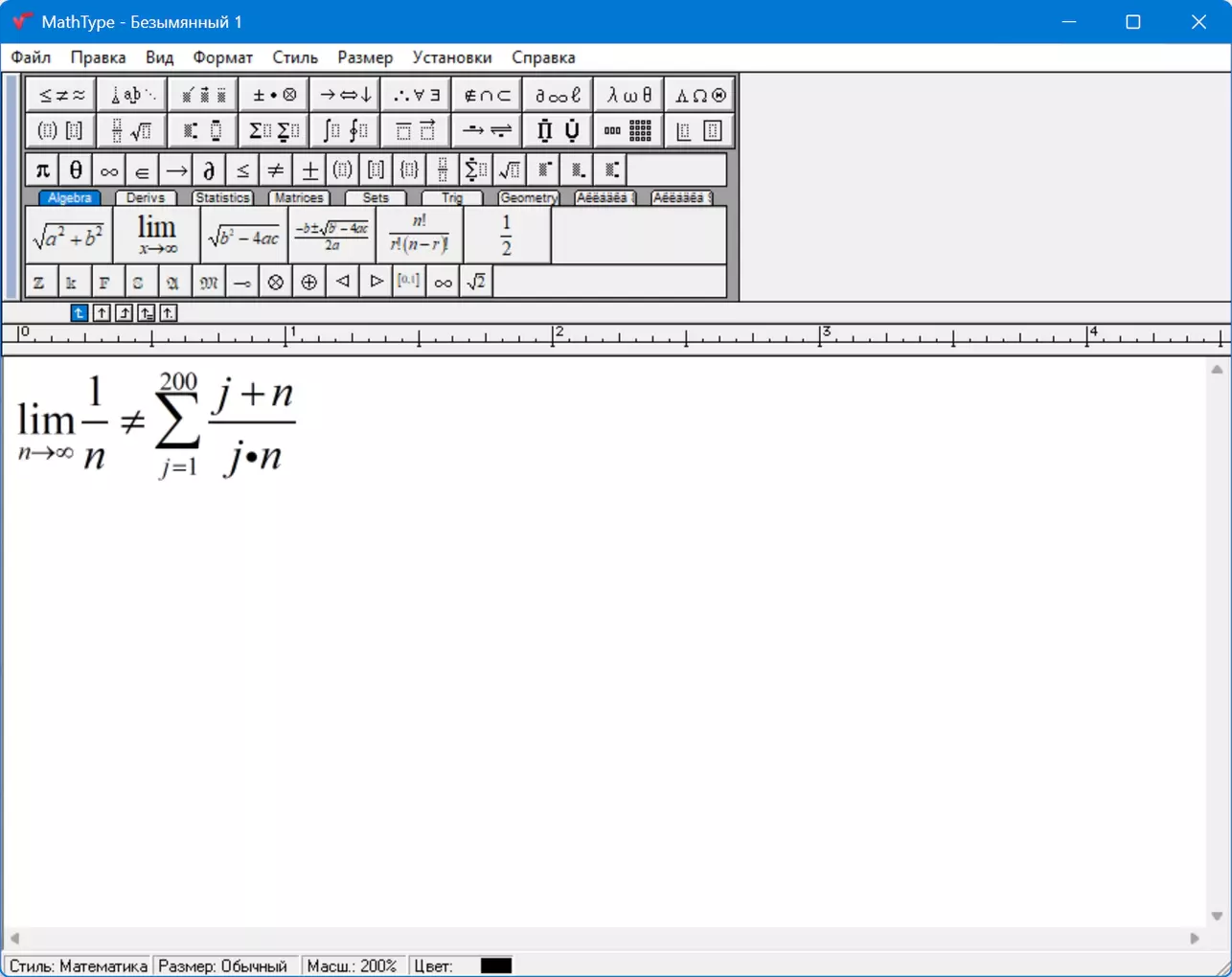
Task: Open the Greek uppercase letters palette (Λ Ω)
Action: (699, 95)
